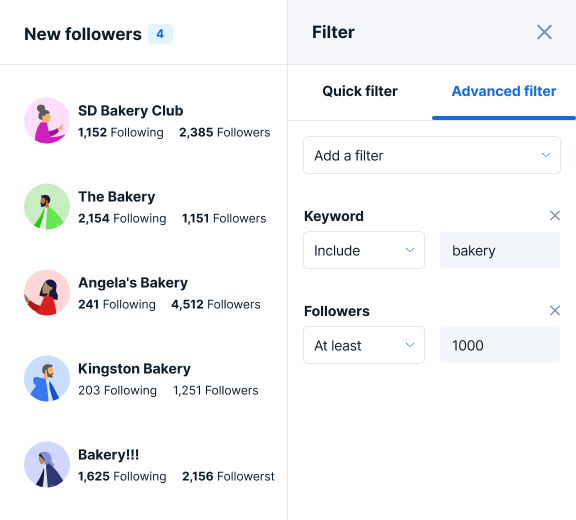576x520 pixels.
Task: Select Kingston Bakery avatar
Action: coord(47,378)
